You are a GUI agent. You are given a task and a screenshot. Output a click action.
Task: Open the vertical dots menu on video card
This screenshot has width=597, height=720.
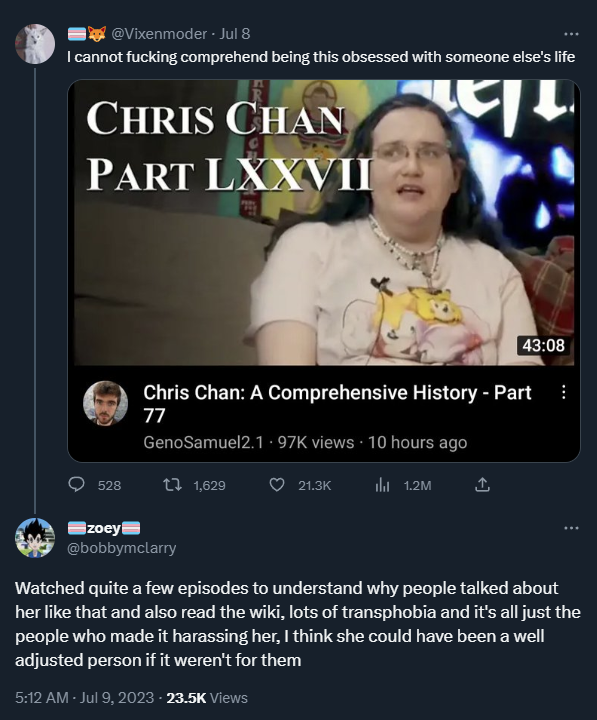(563, 392)
